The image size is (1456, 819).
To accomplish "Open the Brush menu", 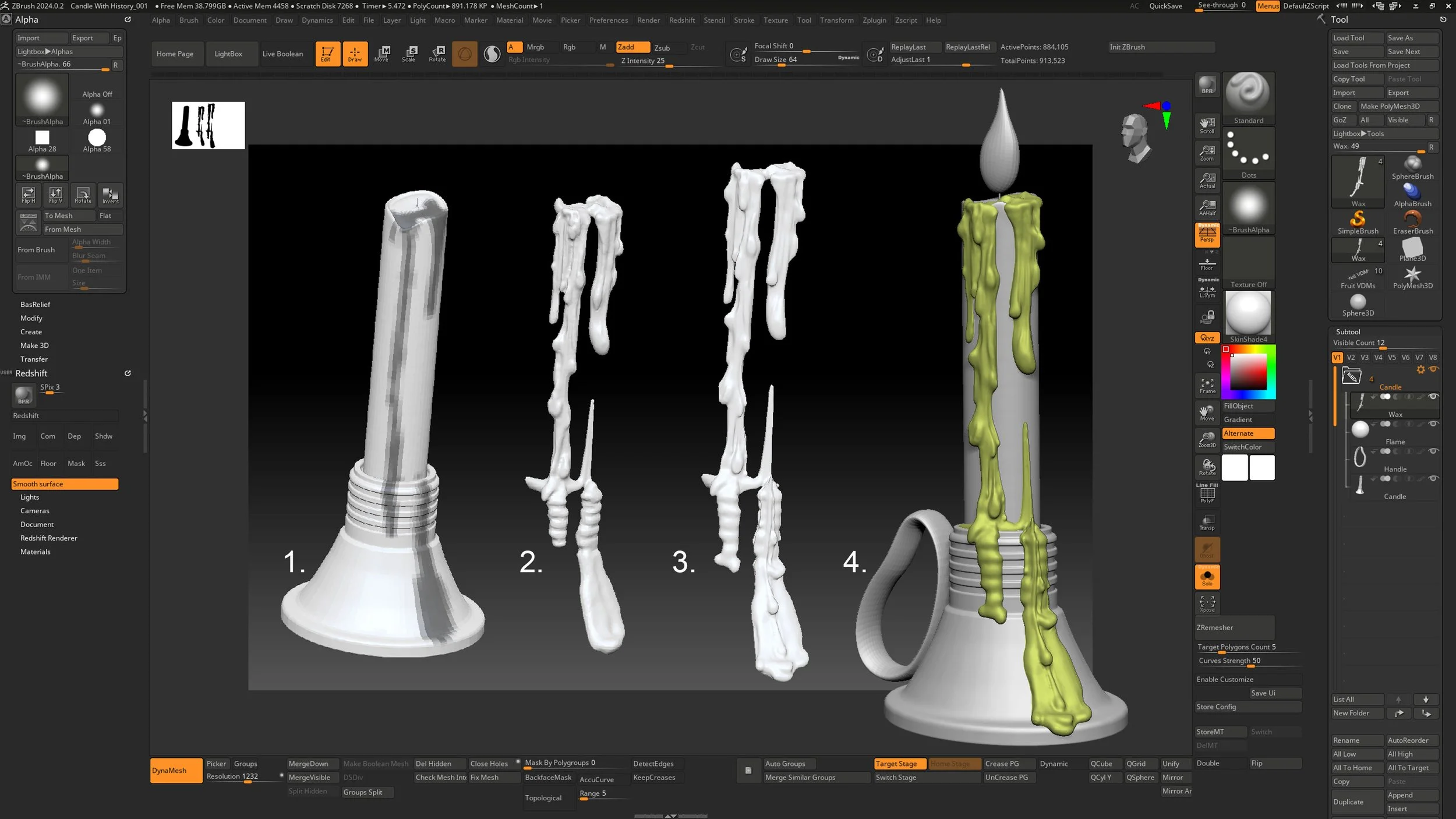I will pyautogui.click(x=188, y=20).
